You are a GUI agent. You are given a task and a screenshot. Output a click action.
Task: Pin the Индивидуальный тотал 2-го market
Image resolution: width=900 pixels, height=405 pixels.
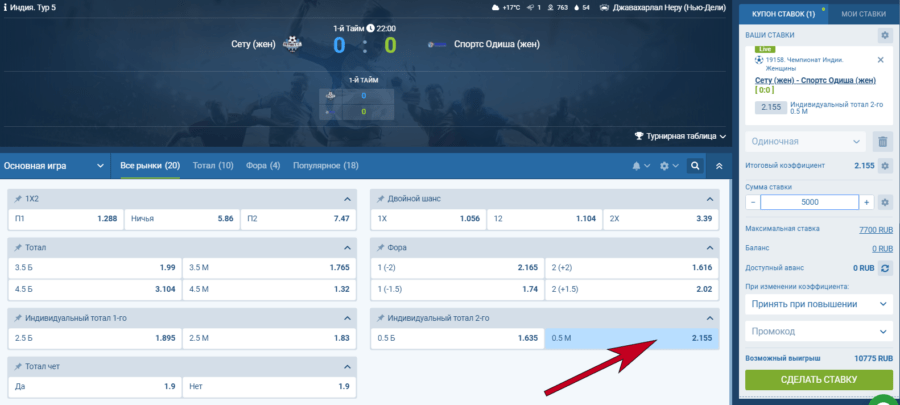tap(380, 318)
